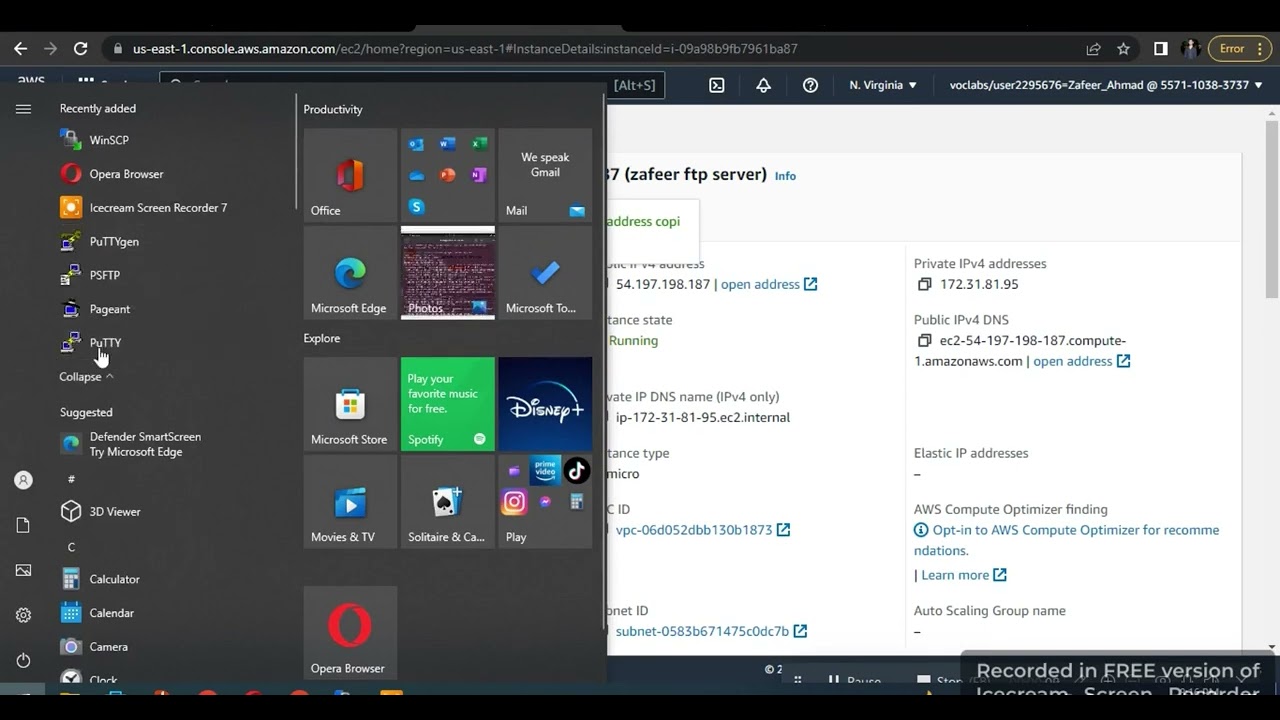Go back in the browser
The image size is (1280, 720).
(x=20, y=48)
